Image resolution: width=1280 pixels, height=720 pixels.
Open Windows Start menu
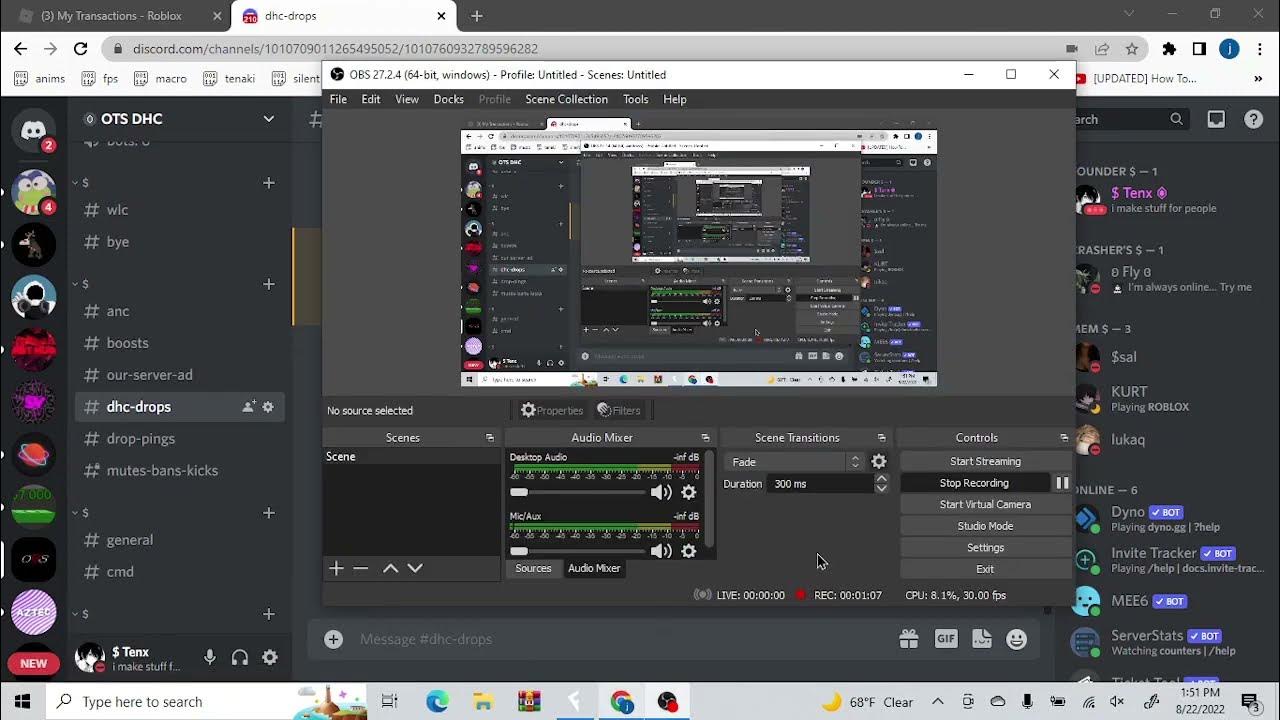coord(22,702)
